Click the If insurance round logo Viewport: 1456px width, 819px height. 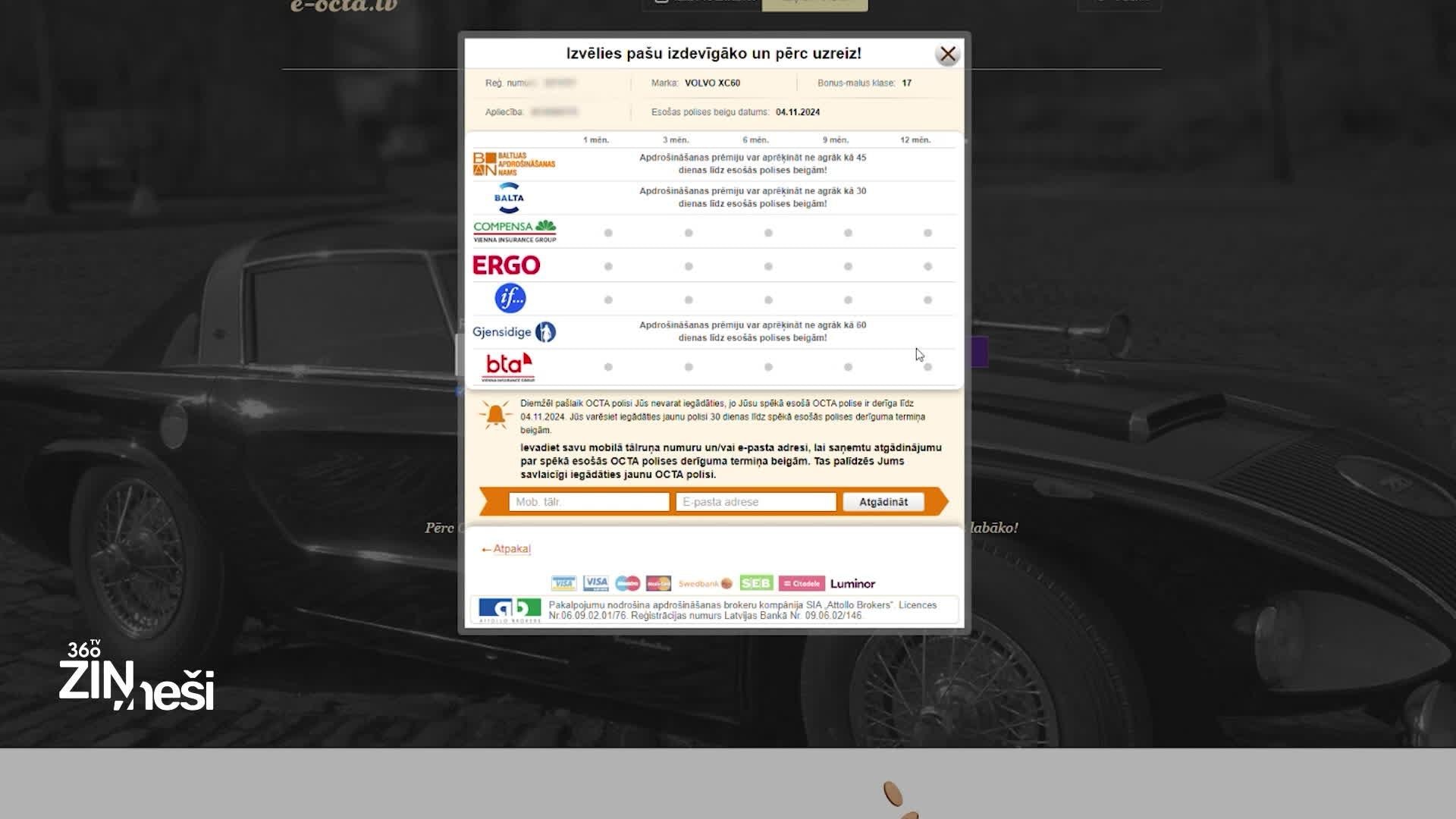[x=510, y=298]
